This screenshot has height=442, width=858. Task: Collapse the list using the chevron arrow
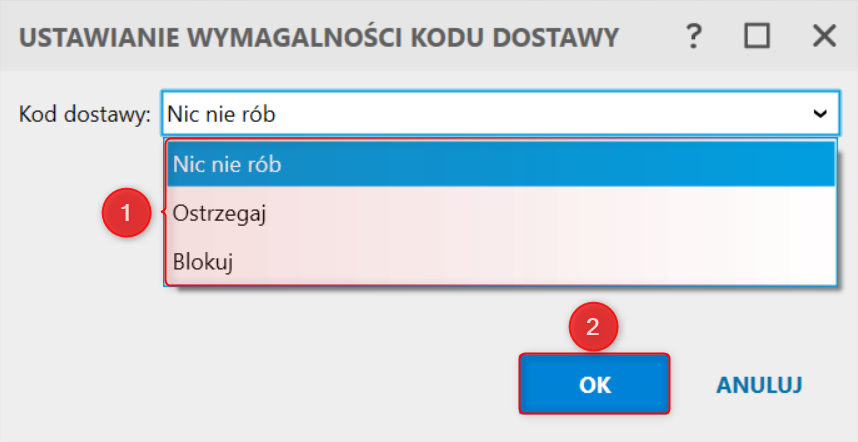tap(821, 115)
